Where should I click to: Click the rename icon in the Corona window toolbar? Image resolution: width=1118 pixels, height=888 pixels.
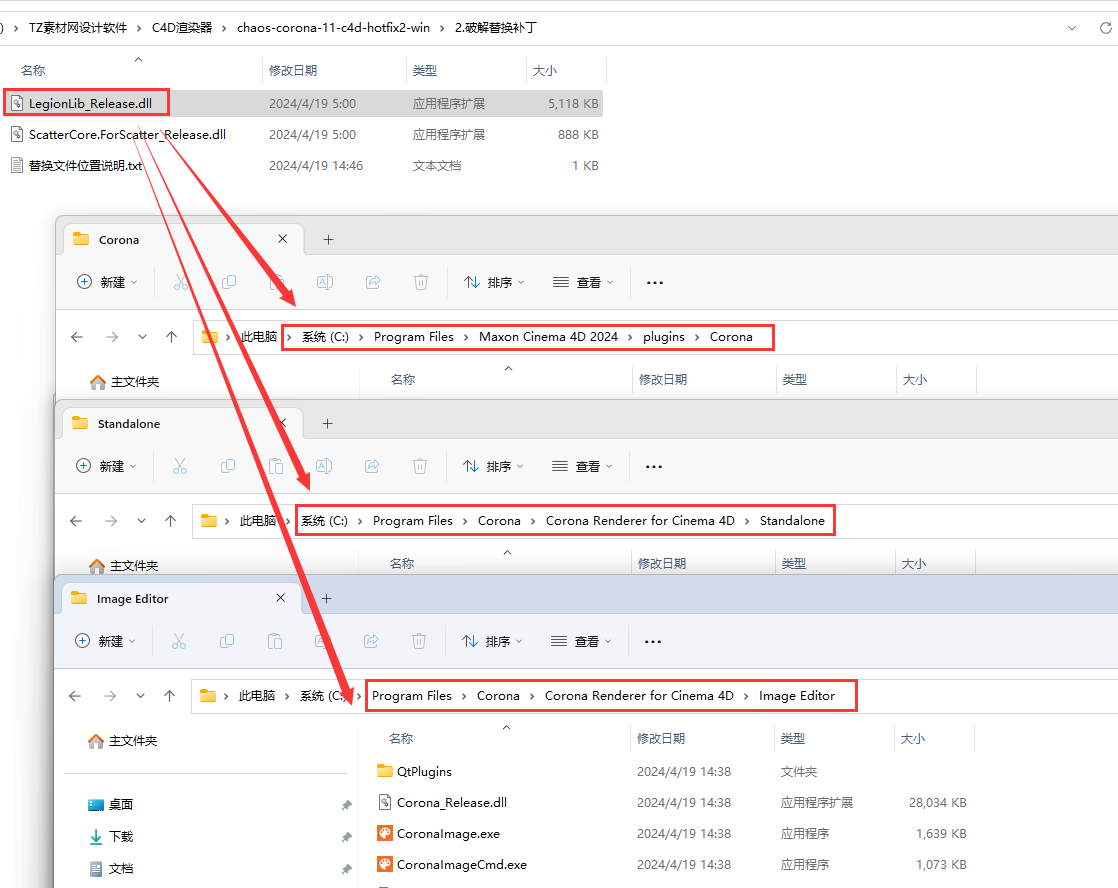coord(324,282)
